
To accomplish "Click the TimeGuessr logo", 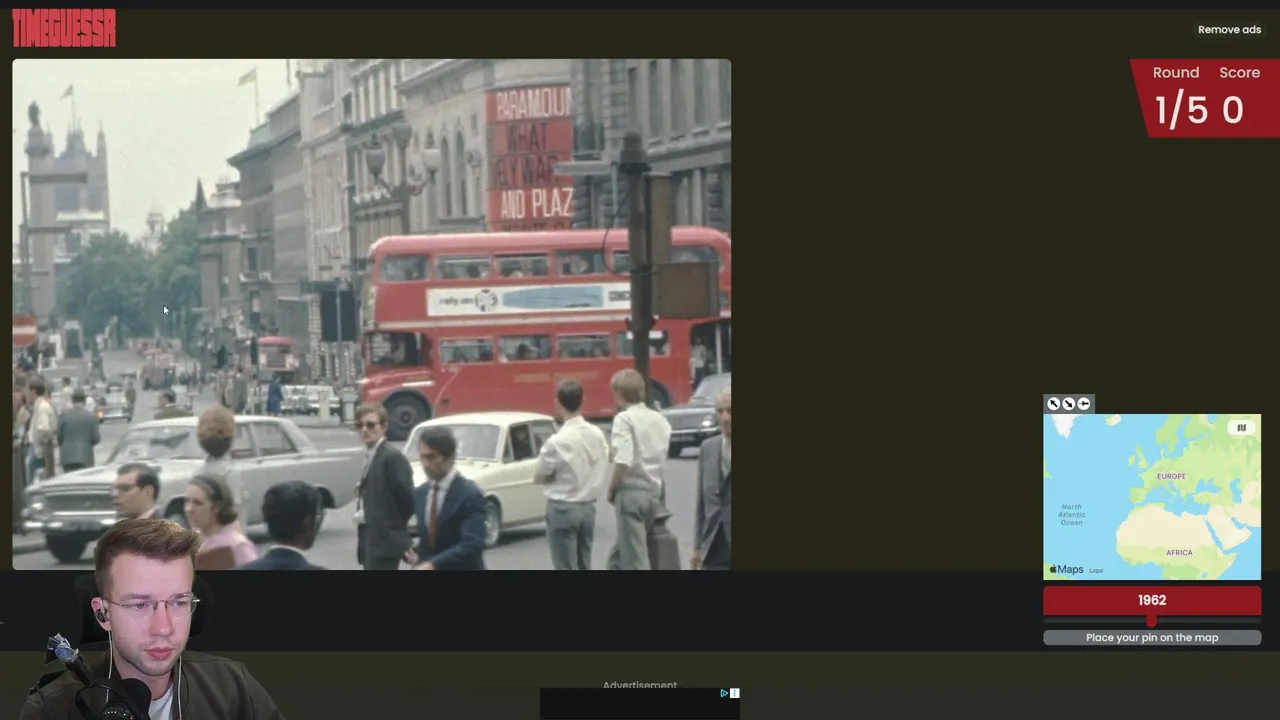I will pos(64,28).
